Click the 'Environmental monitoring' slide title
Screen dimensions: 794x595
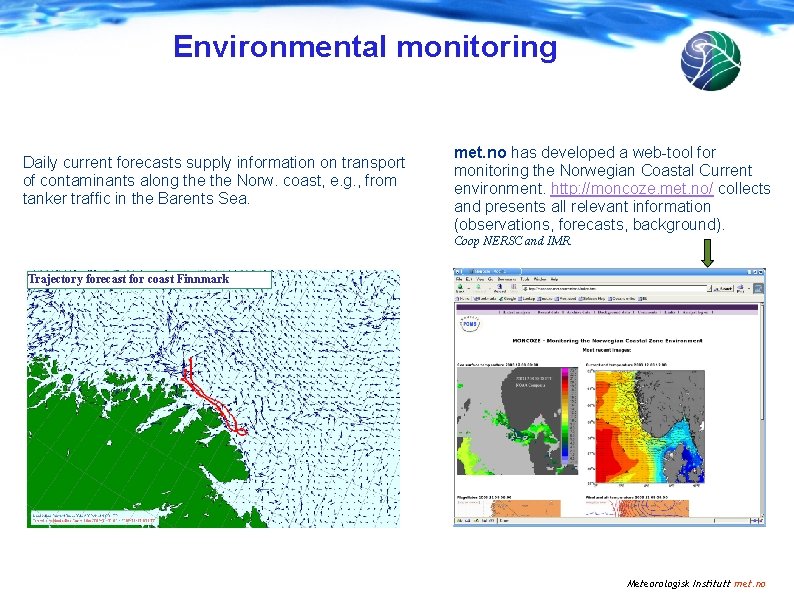click(365, 47)
